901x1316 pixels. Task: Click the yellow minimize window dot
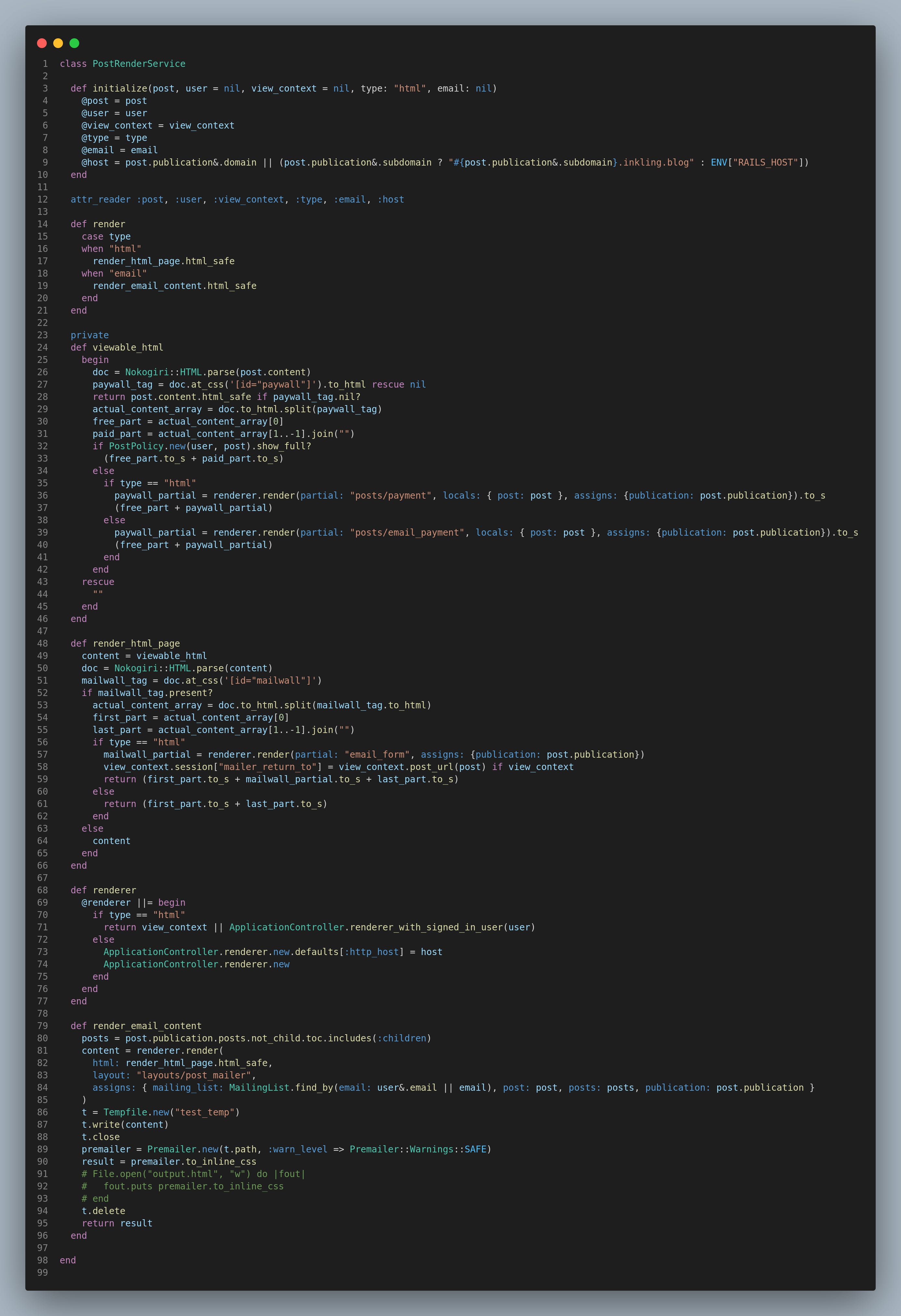point(58,43)
